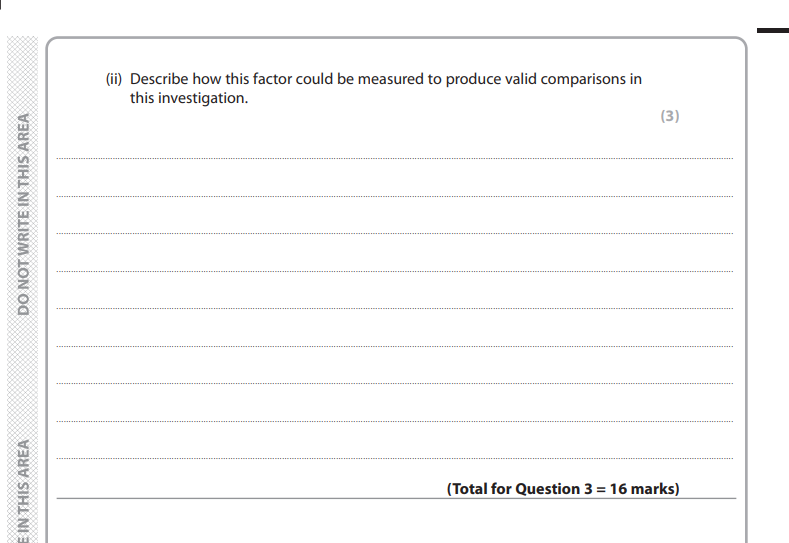The width and height of the screenshot is (789, 543).
Task: Click the first dotted answer line
Action: click(x=394, y=159)
